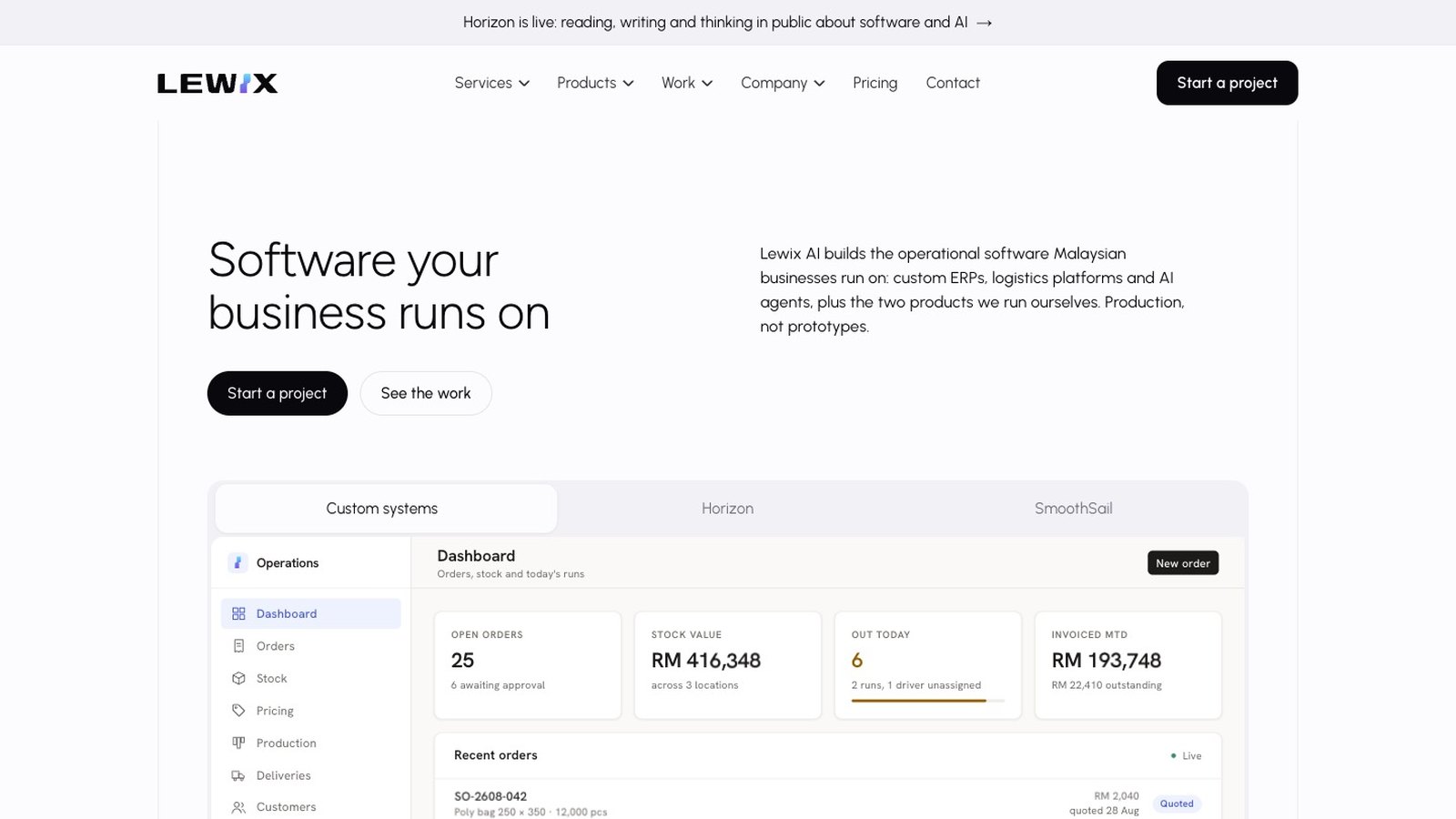Click the Pricing tag icon

tap(238, 711)
